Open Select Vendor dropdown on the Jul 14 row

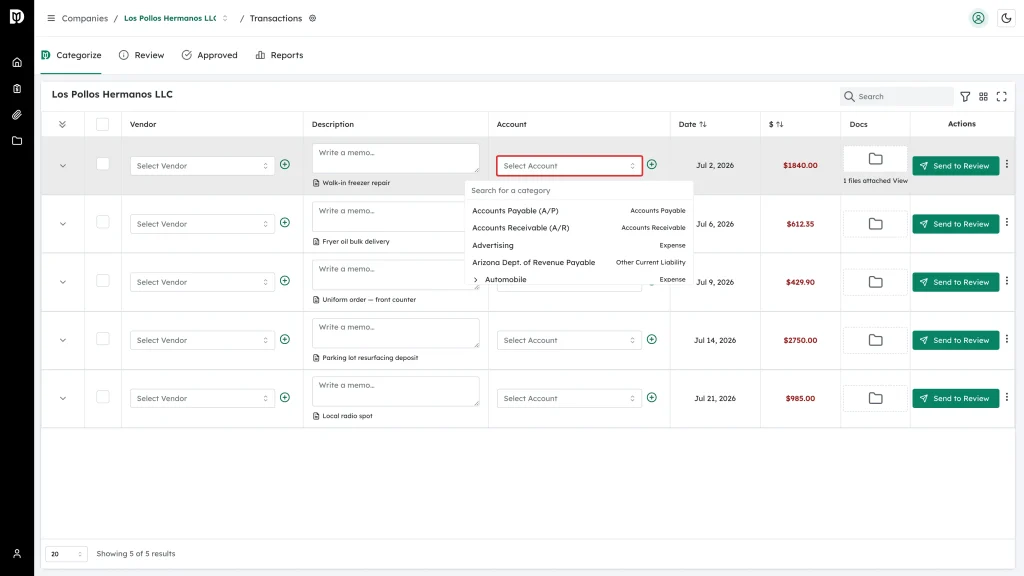[x=202, y=340]
